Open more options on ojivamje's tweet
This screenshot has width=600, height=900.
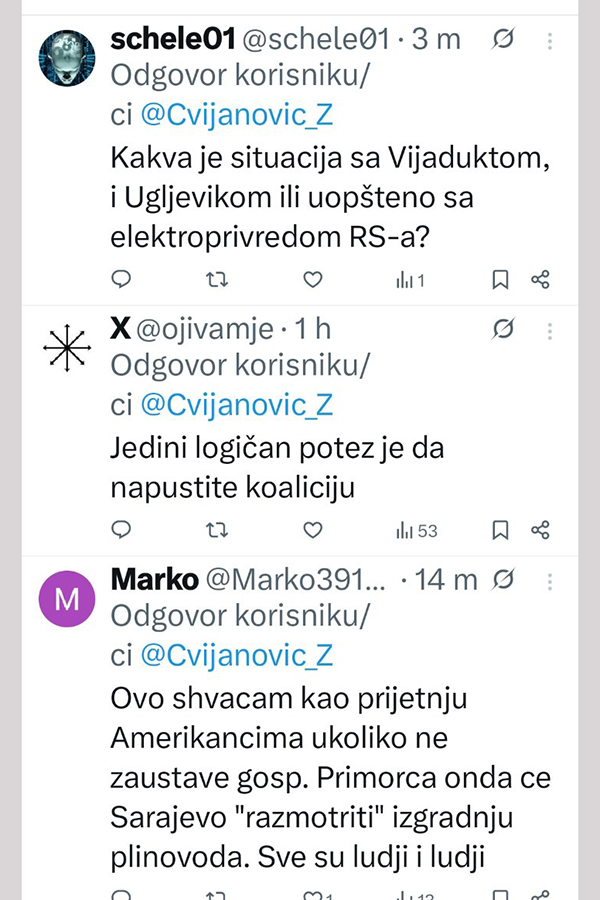551,328
